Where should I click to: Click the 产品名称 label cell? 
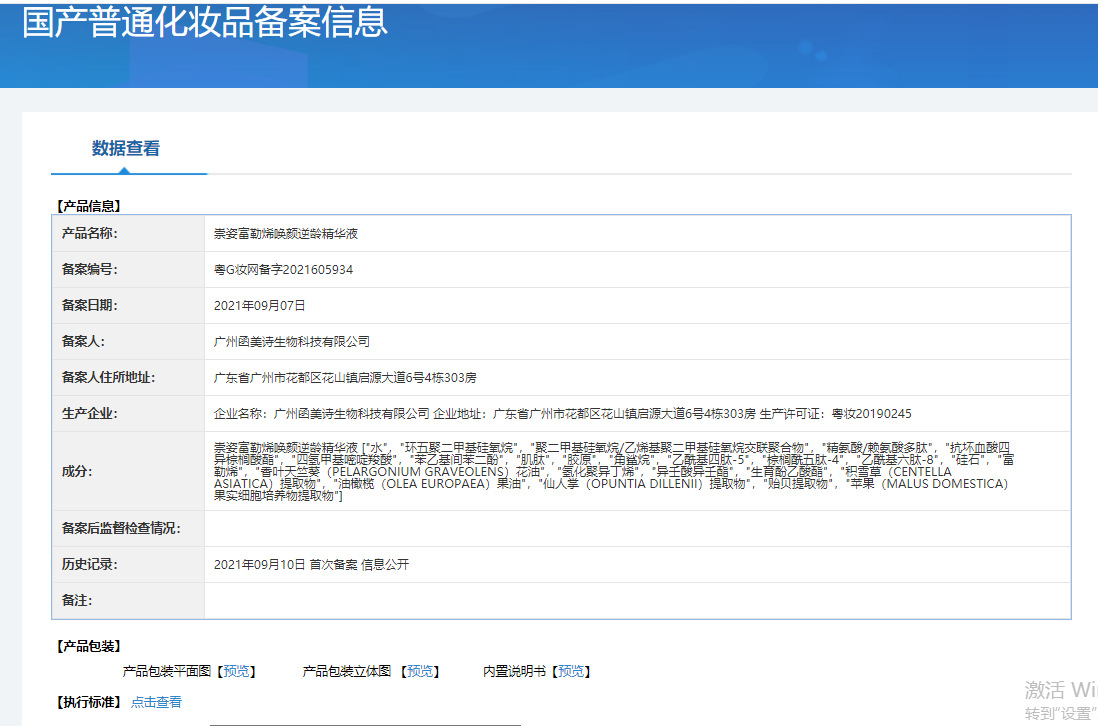coord(90,234)
